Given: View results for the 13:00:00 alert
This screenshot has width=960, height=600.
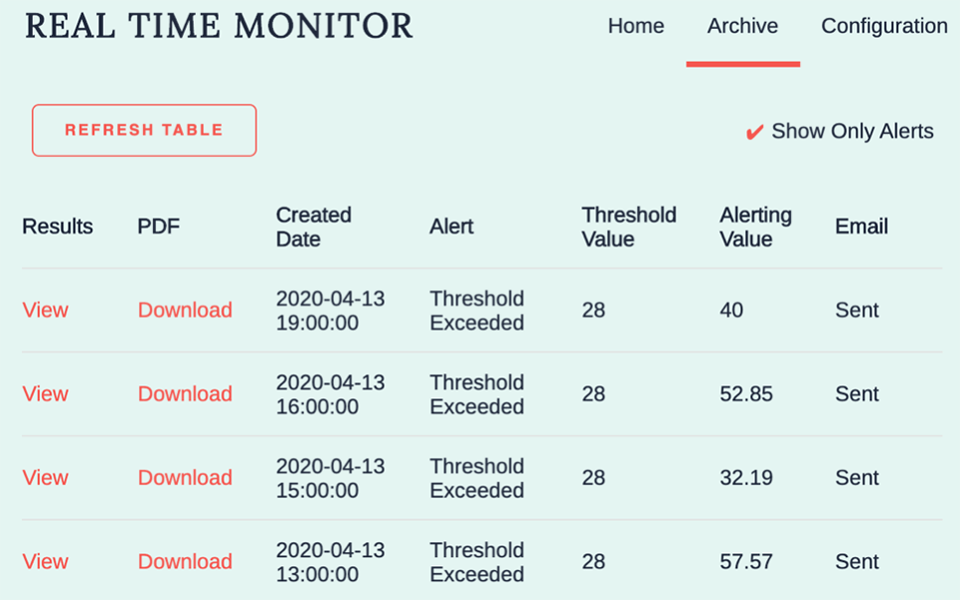Looking at the screenshot, I should (45, 561).
